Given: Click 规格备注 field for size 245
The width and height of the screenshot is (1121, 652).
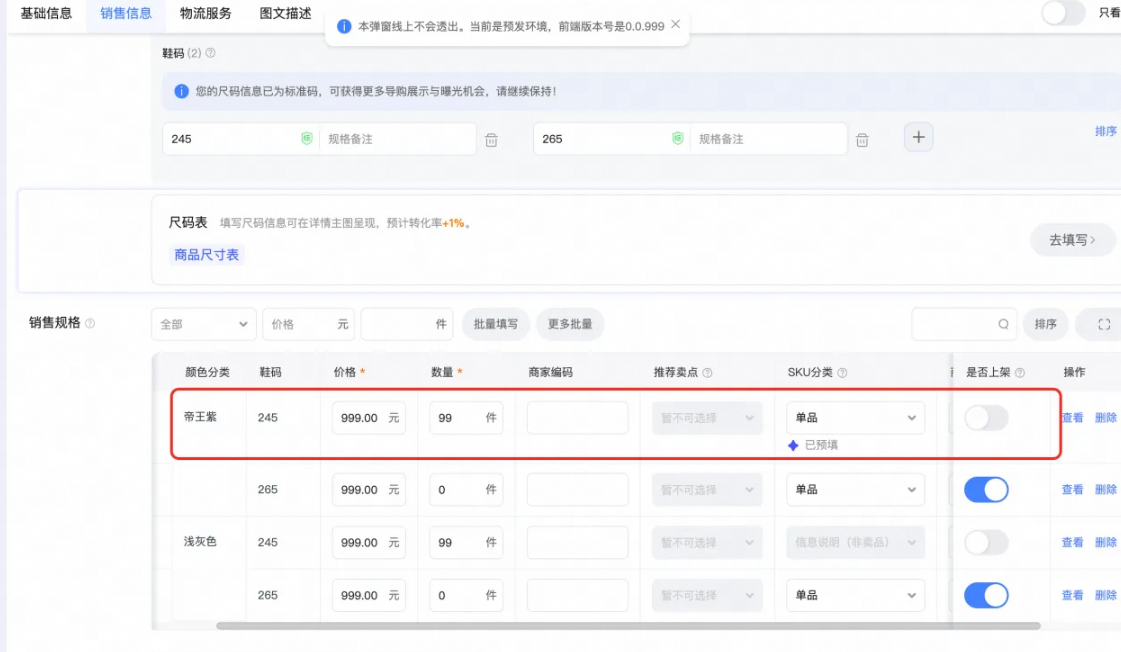Looking at the screenshot, I should pyautogui.click(x=397, y=139).
